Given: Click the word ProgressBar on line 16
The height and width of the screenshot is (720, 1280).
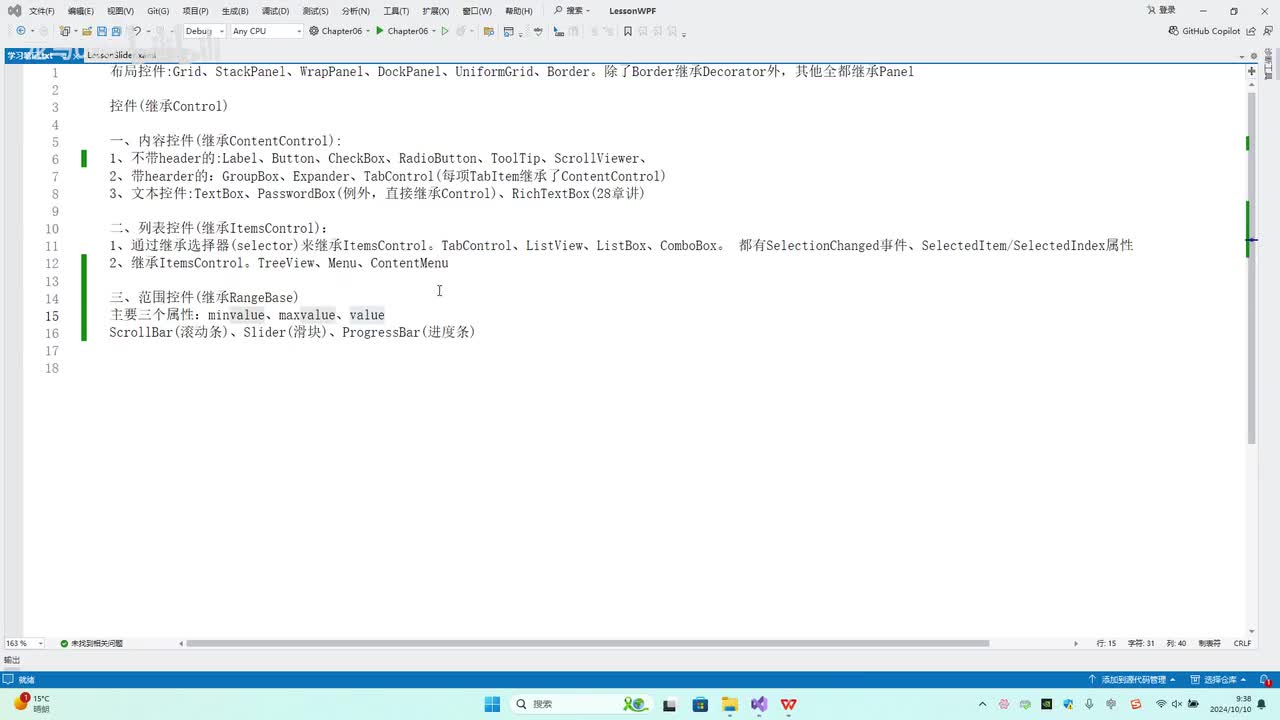Looking at the screenshot, I should [x=381, y=332].
